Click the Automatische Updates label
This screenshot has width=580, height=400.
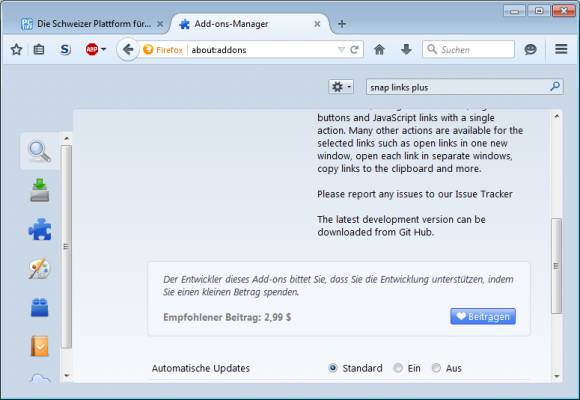(x=201, y=368)
